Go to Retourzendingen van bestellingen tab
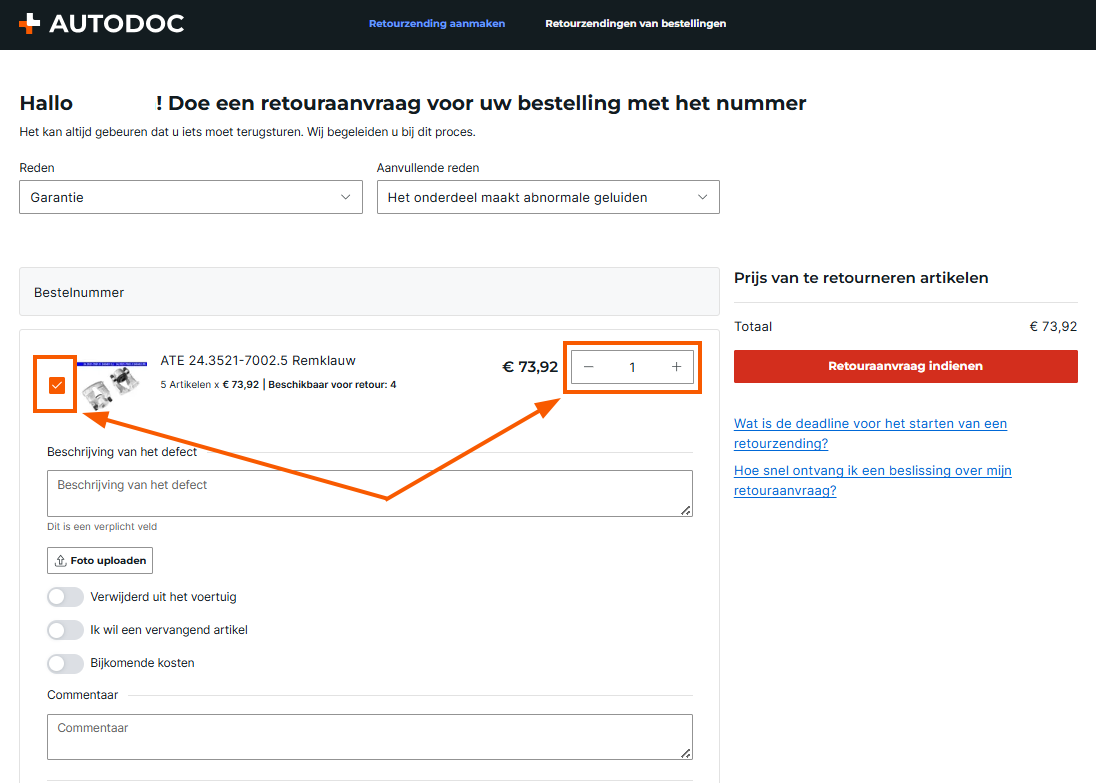 635,24
